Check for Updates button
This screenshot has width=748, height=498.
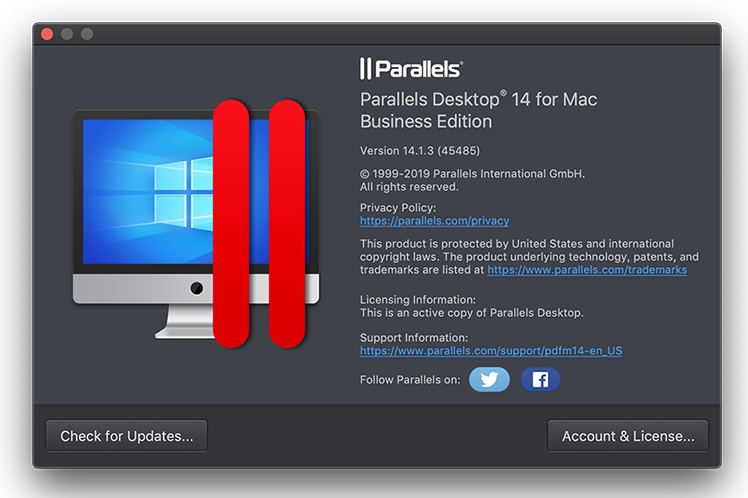pos(126,436)
